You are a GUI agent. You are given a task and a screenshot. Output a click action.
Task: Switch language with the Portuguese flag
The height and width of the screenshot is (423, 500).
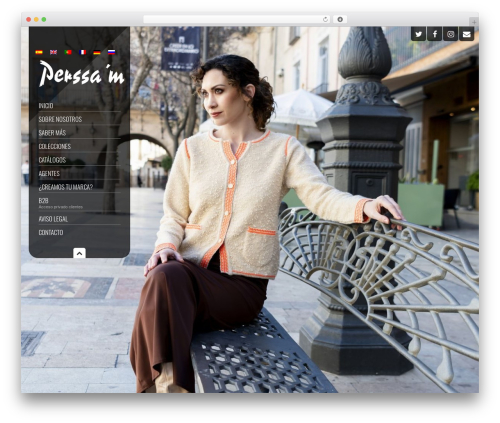(x=68, y=52)
